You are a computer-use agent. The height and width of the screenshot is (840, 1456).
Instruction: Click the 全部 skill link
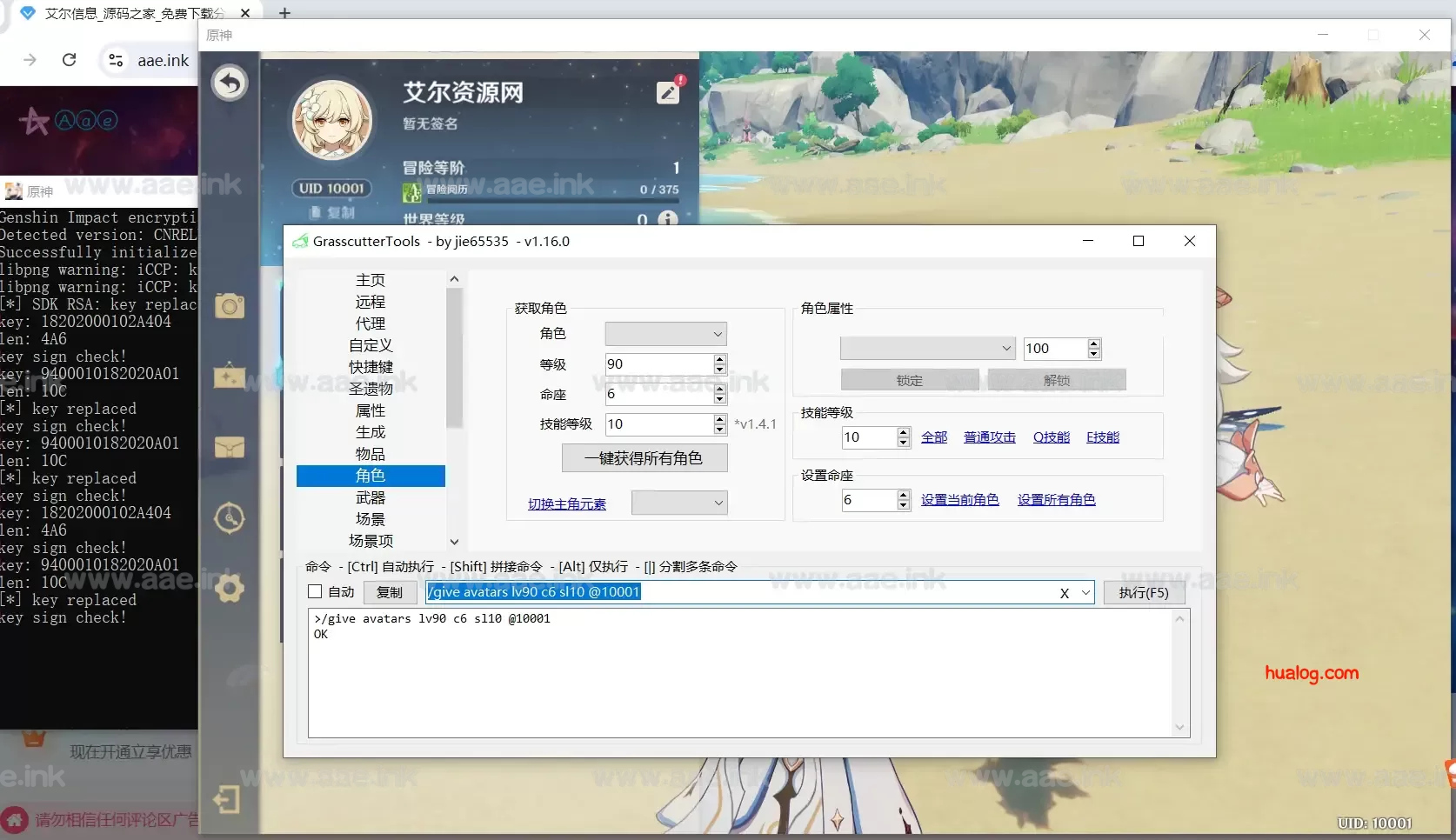pyautogui.click(x=934, y=437)
